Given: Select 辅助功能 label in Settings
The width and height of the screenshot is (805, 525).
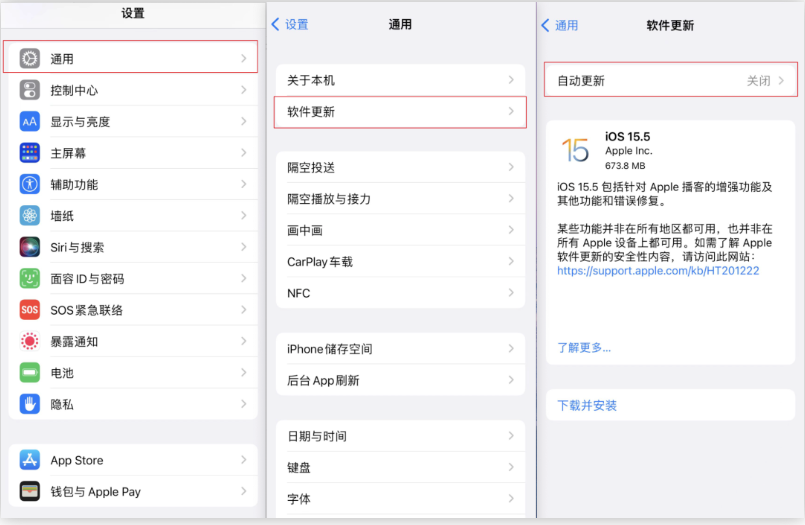Looking at the screenshot, I should click(74, 185).
